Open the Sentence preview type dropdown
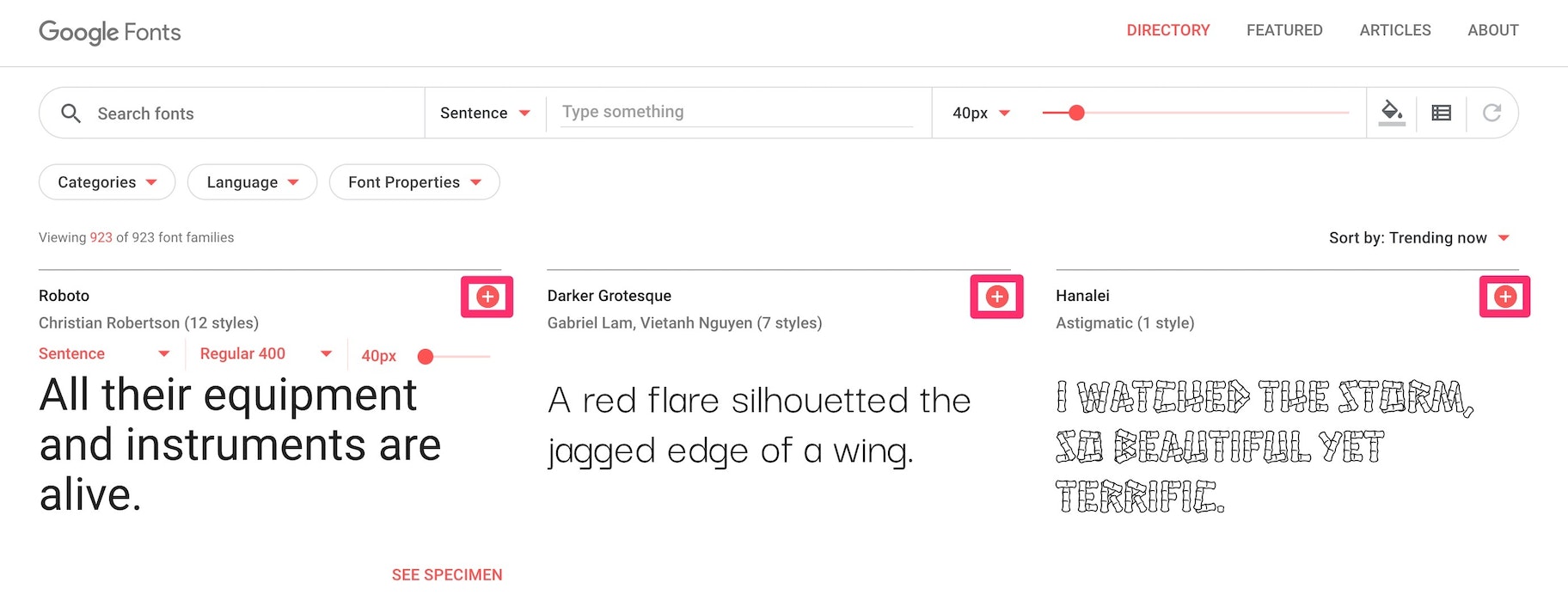This screenshot has width=1568, height=595. tap(486, 112)
